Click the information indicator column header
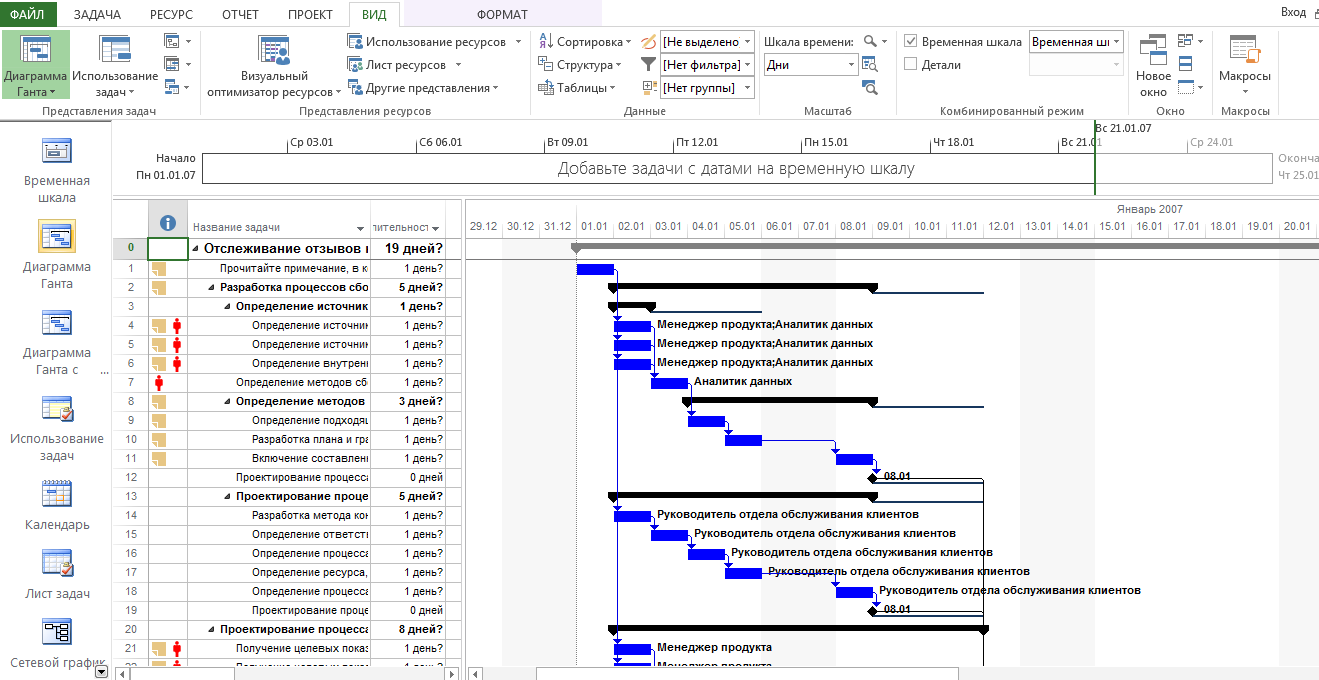Viewport: 1319px width, 680px height. click(168, 224)
